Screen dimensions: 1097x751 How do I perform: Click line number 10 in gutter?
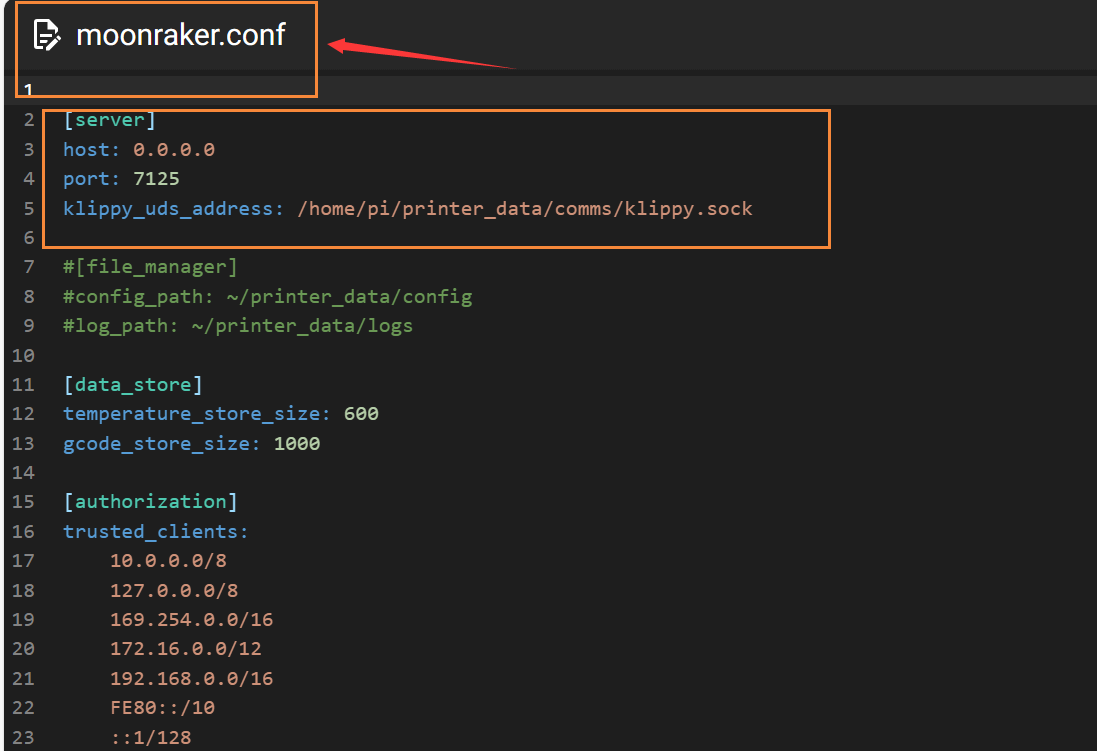click(x=23, y=356)
